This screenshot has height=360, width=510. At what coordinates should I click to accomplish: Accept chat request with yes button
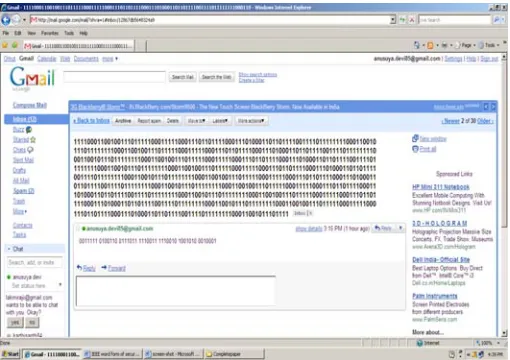(15, 322)
